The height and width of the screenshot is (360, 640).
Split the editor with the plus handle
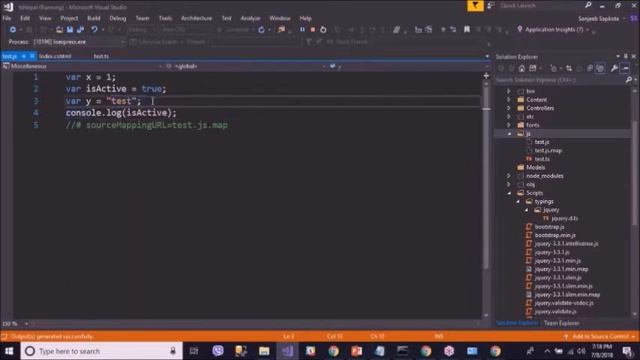(x=486, y=76)
